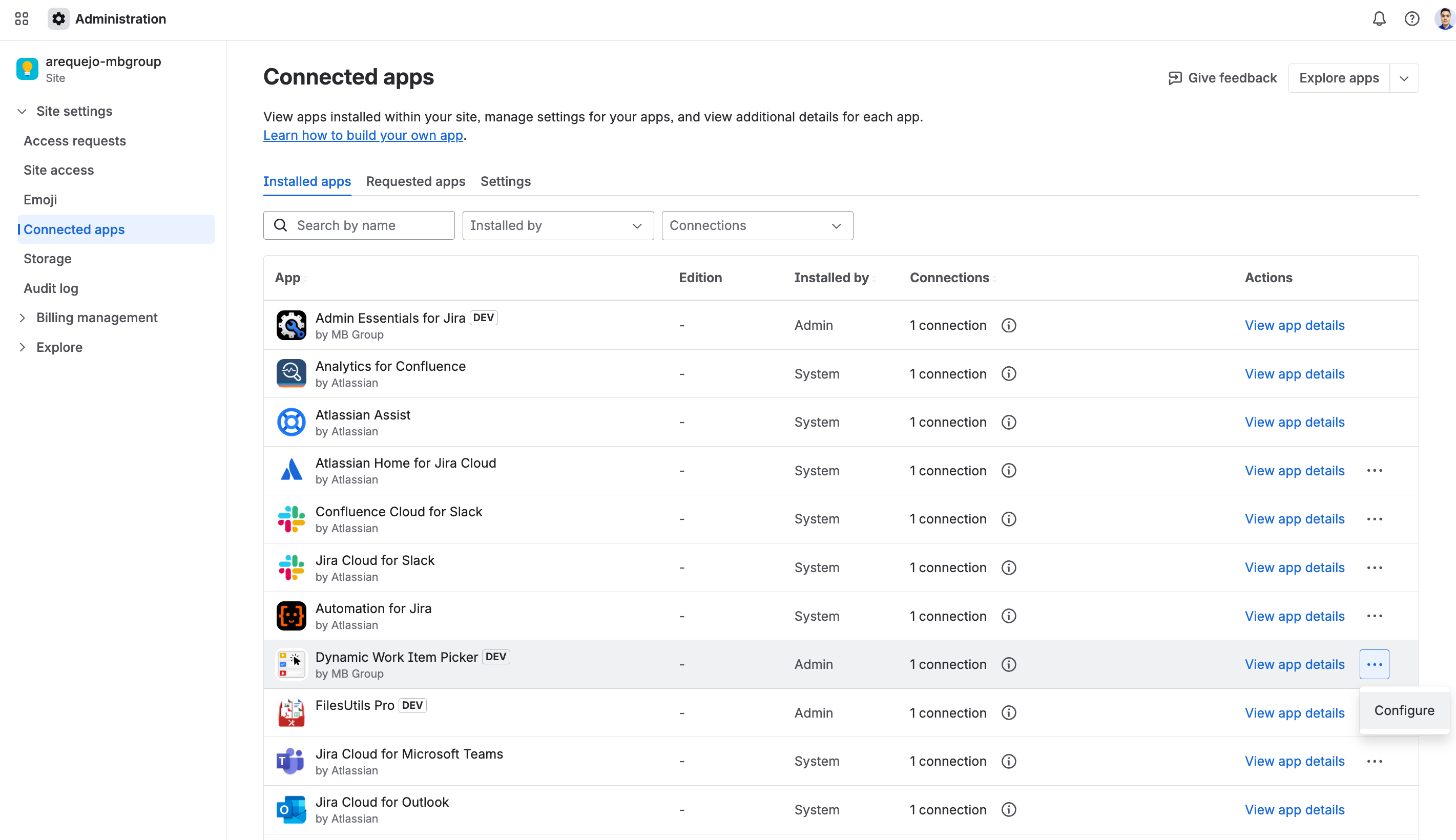Close the Dynamic Work Item Picker actions menu button
This screenshot has height=840, width=1456.
coord(1374,665)
